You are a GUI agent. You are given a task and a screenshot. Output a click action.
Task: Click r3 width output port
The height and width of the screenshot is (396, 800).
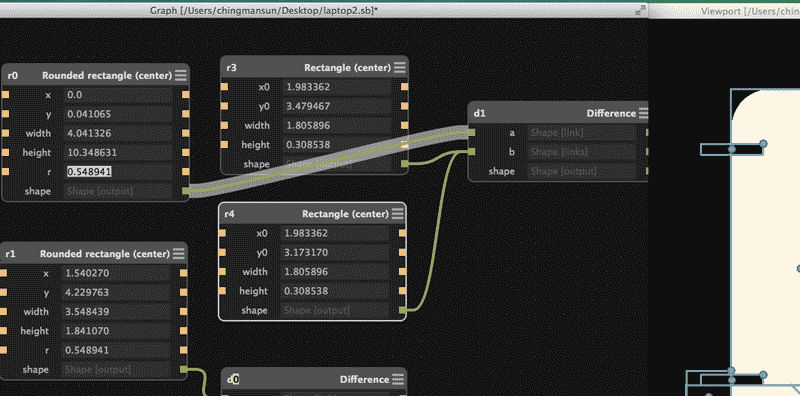click(x=405, y=126)
